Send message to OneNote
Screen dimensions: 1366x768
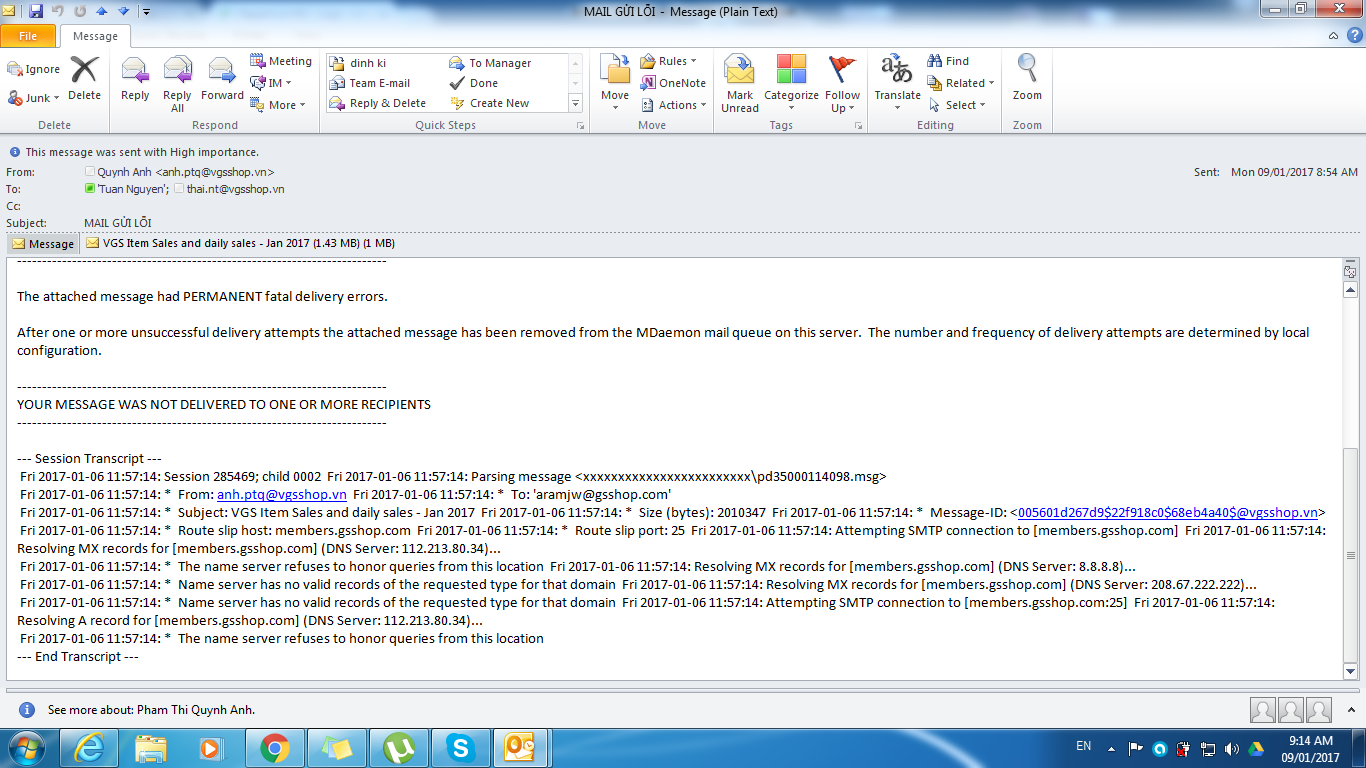(x=673, y=83)
